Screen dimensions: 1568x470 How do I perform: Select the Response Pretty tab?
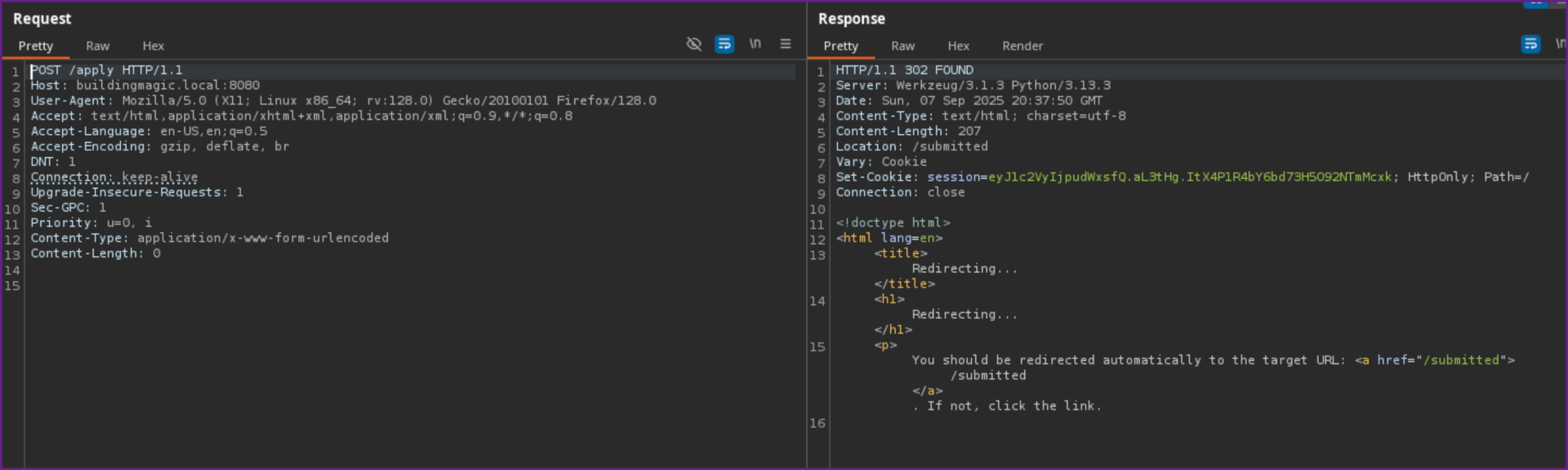(x=840, y=47)
